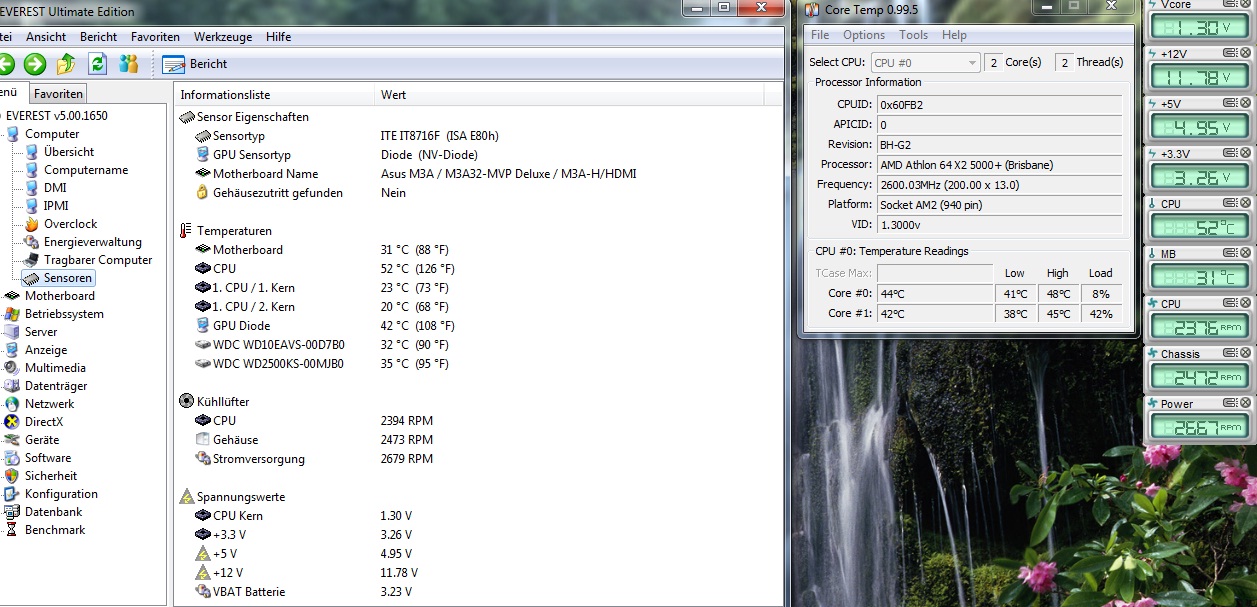Open the Hilfe menu

pos(279,37)
